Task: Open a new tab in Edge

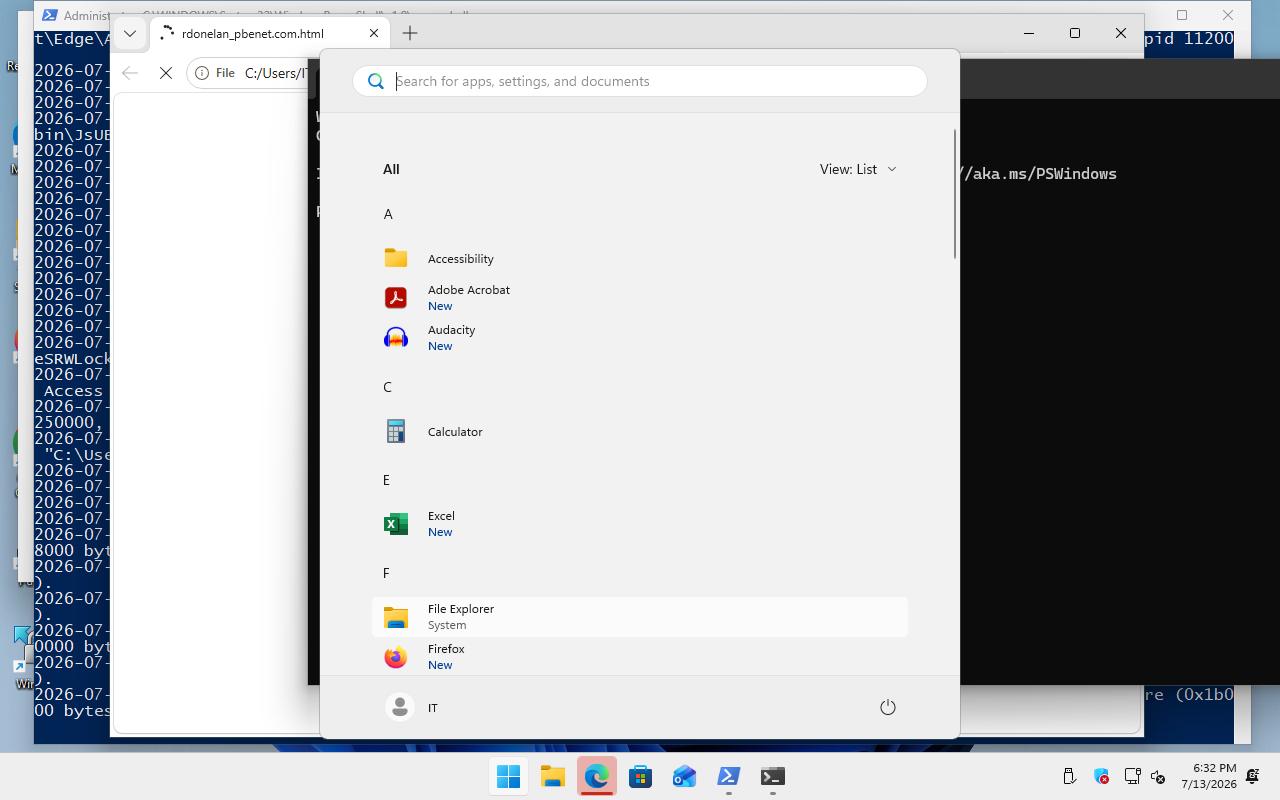Action: (x=410, y=33)
